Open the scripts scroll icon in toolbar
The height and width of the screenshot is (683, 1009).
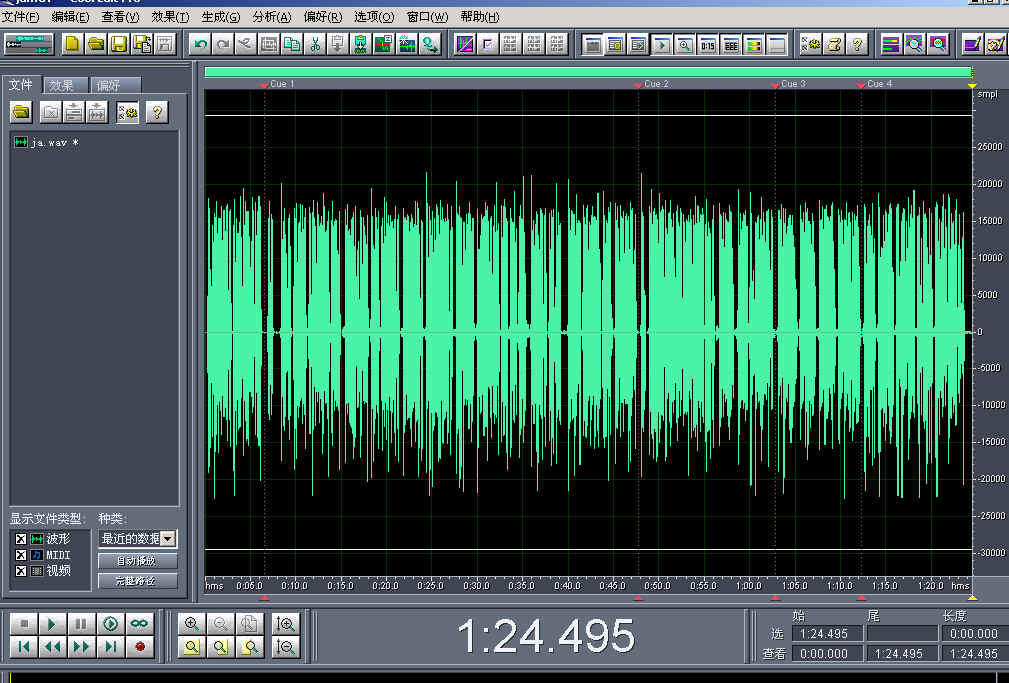point(834,44)
